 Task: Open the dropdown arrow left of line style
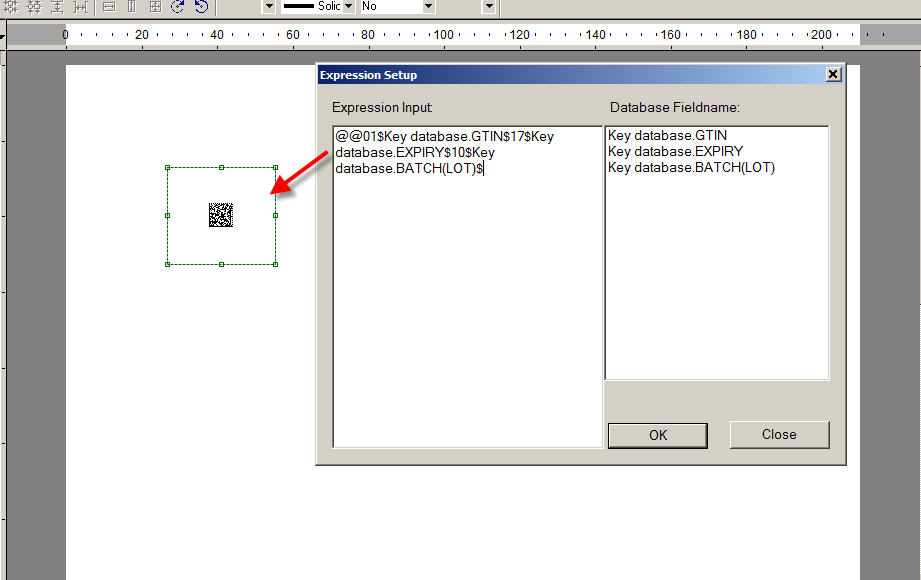click(268, 6)
